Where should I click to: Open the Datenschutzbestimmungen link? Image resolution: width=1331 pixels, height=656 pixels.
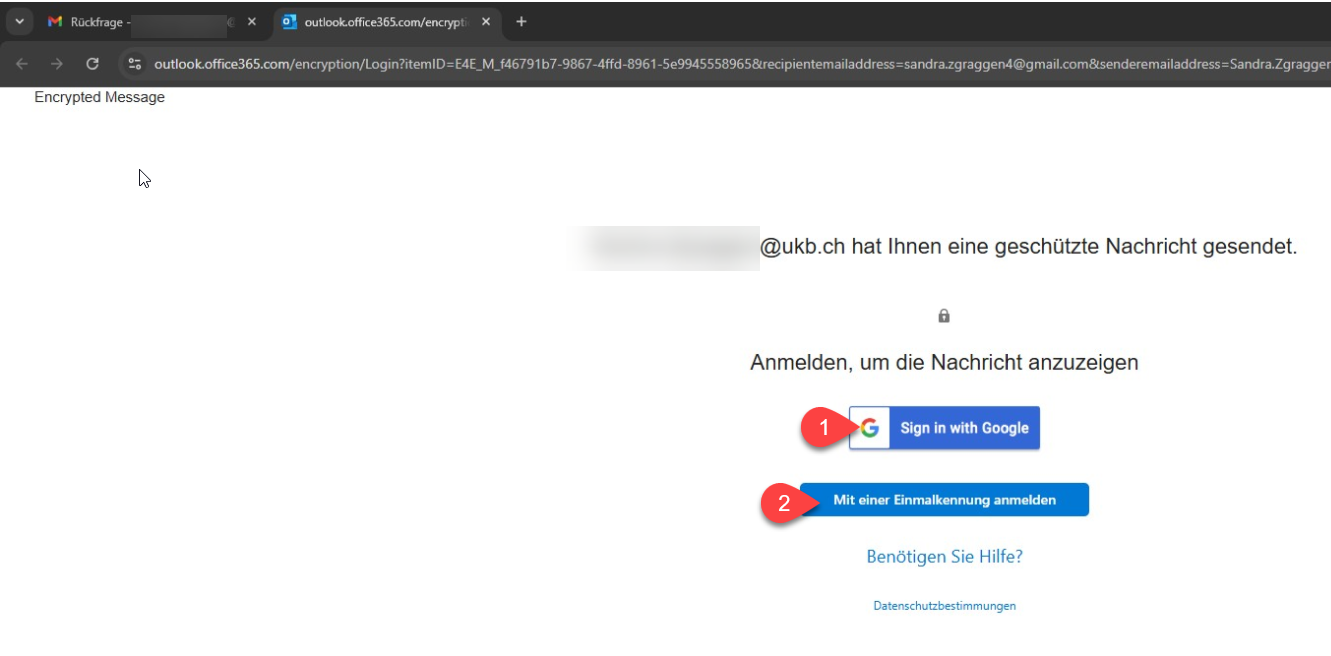(x=944, y=606)
